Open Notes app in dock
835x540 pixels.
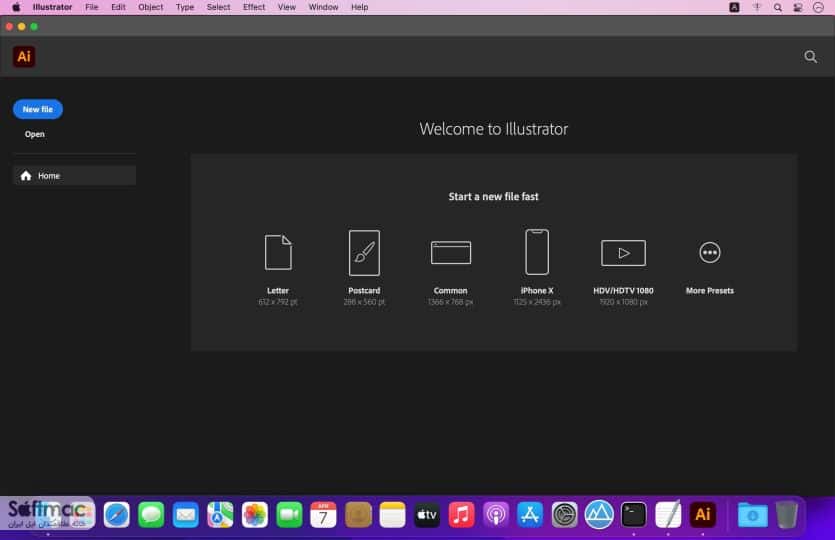coord(392,515)
